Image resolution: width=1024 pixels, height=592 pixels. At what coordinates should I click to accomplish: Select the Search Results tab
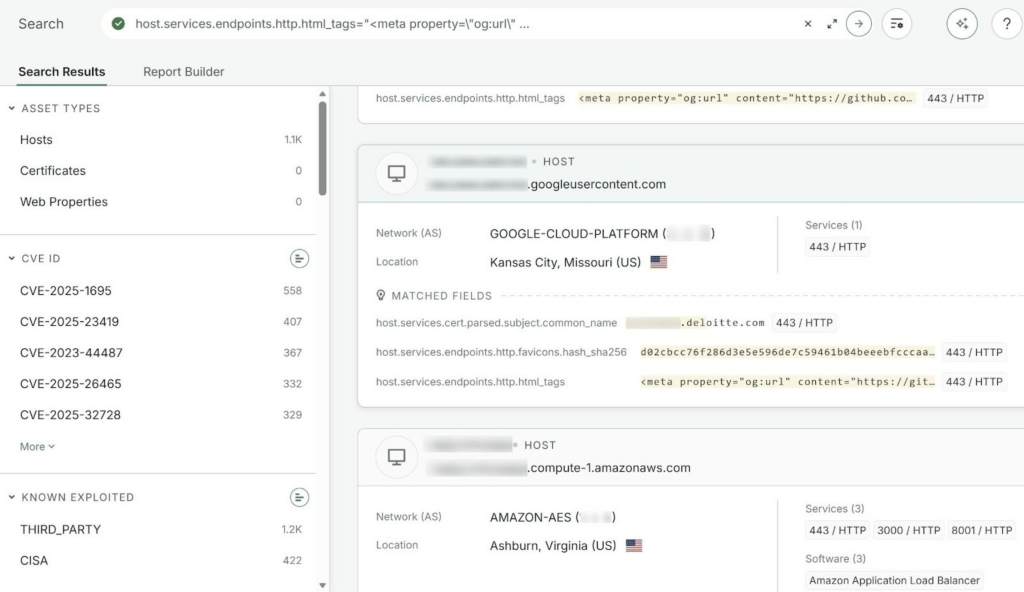[62, 71]
